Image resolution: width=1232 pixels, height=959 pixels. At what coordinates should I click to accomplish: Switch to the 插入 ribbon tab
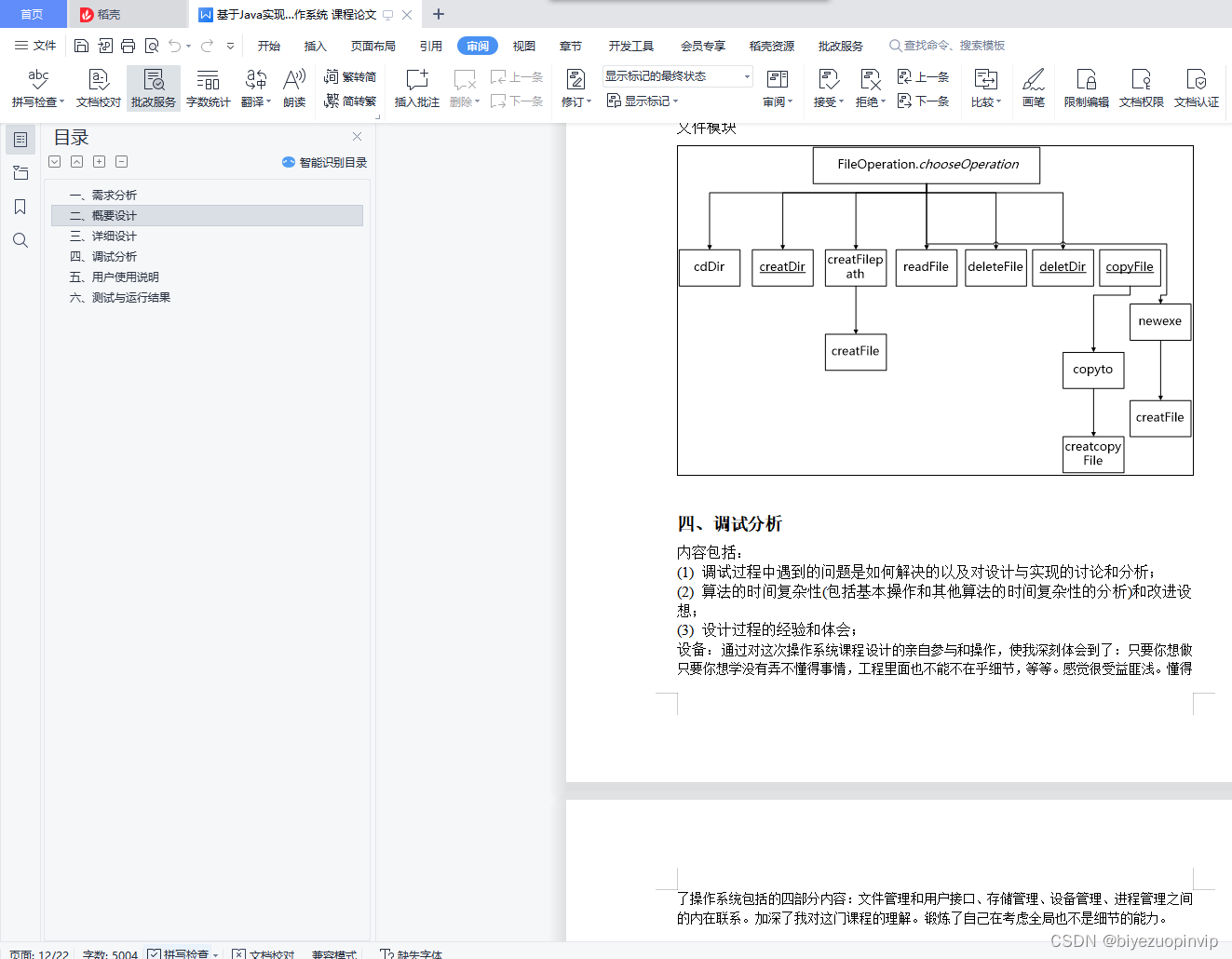pos(316,46)
